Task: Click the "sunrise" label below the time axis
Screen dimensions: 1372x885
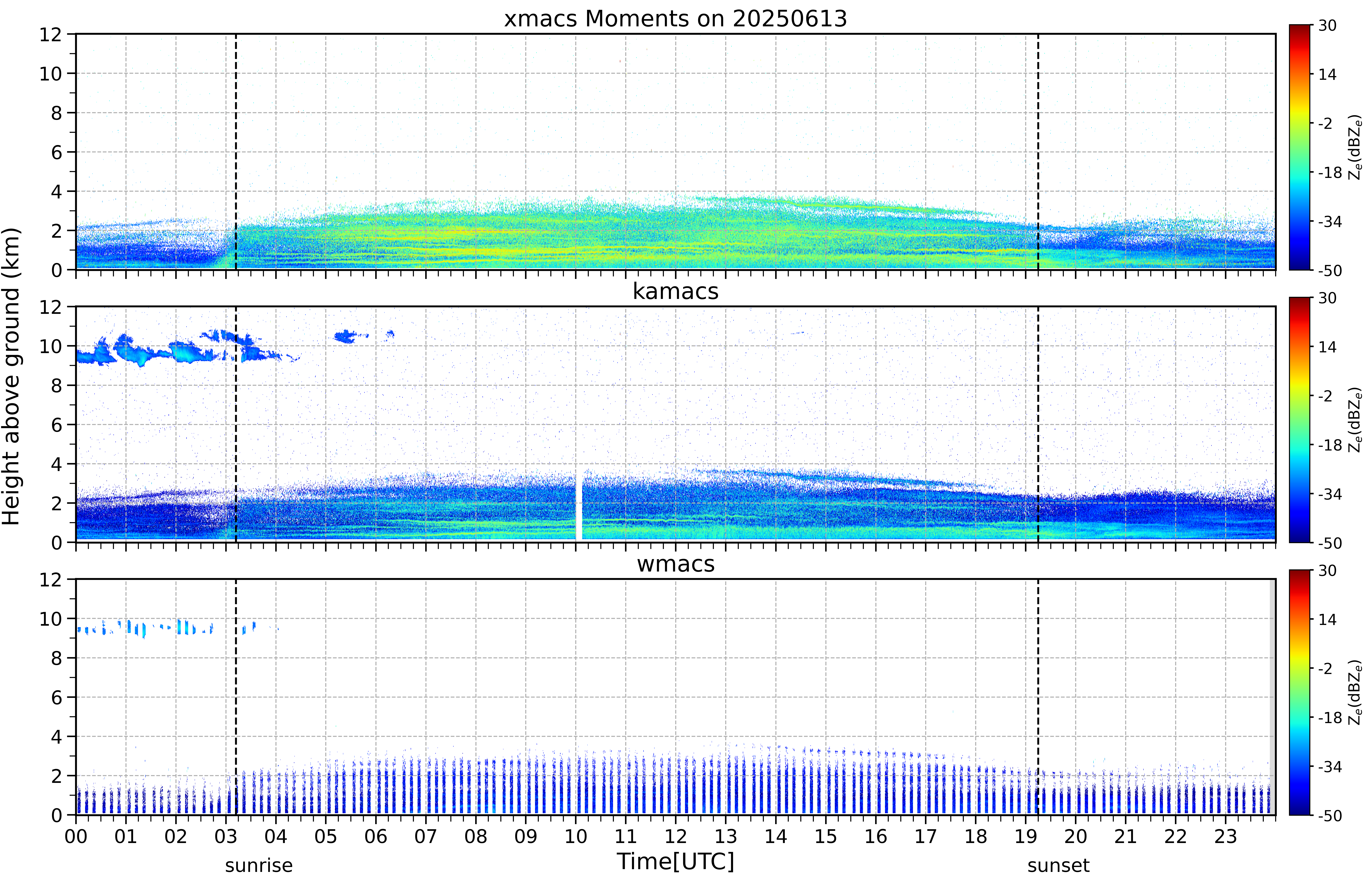Action: [x=259, y=865]
